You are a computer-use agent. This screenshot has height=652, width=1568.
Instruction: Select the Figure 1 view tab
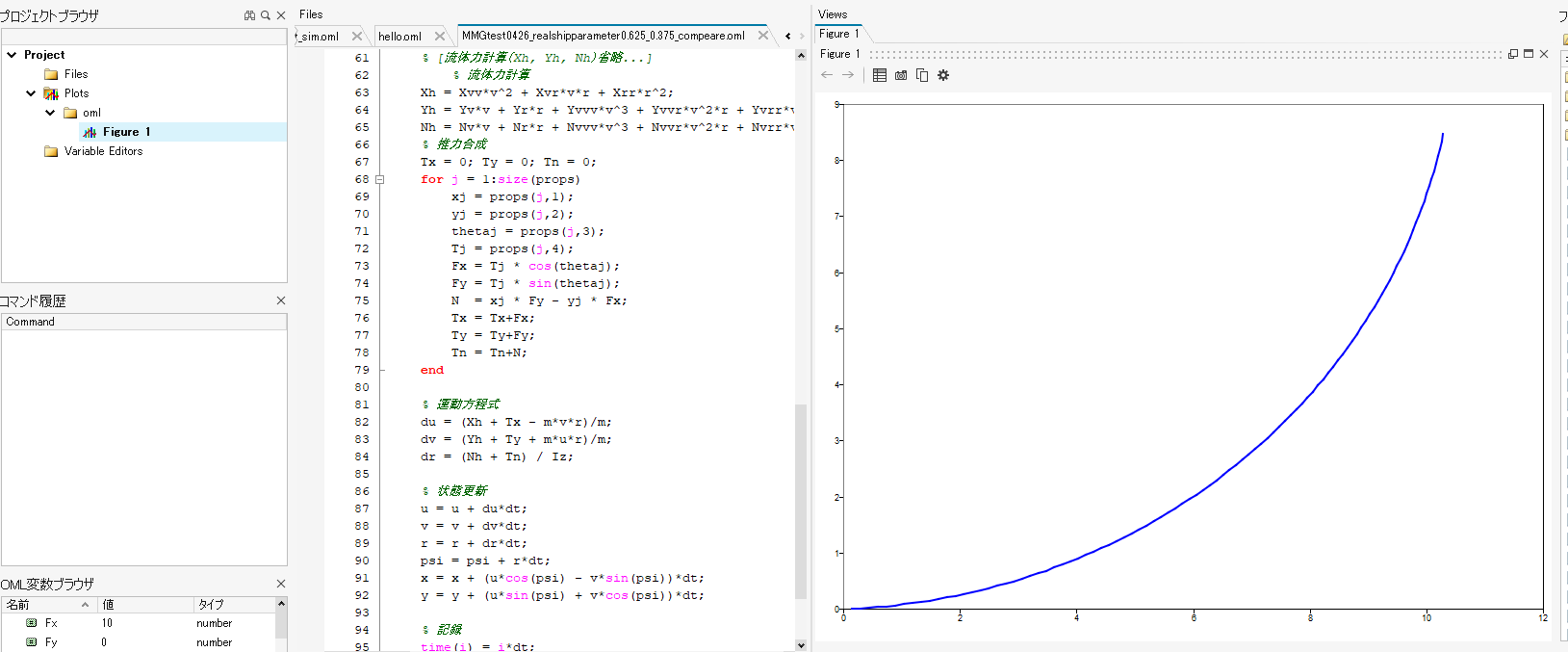pyautogui.click(x=839, y=34)
